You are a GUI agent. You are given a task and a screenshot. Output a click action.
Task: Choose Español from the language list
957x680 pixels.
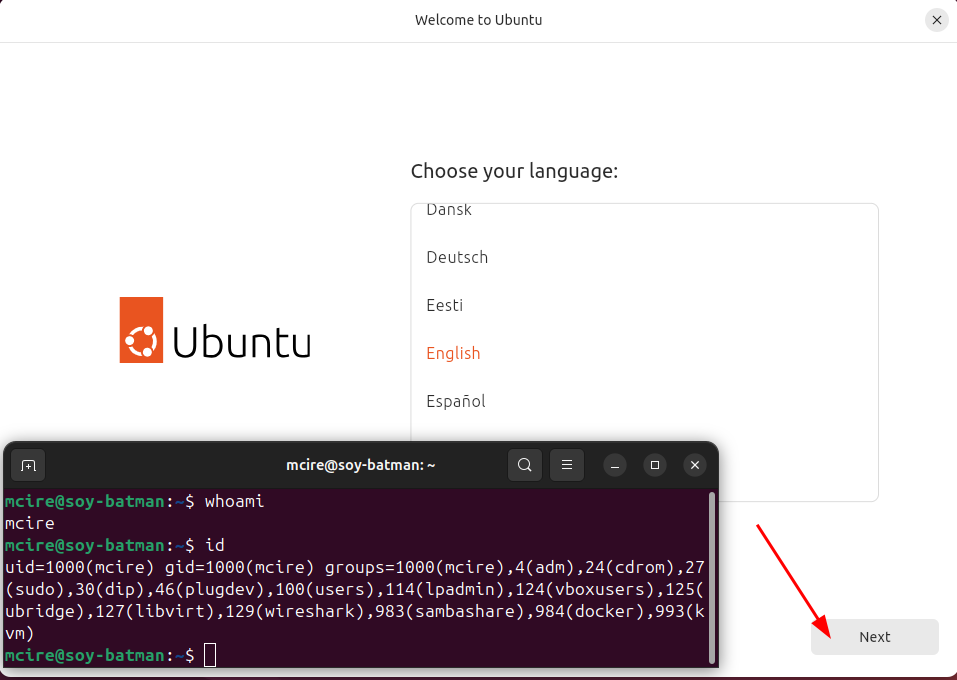[x=456, y=401]
